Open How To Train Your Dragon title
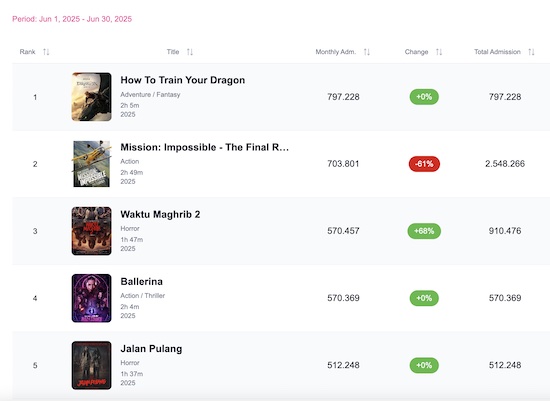The image size is (550, 401). tap(182, 80)
